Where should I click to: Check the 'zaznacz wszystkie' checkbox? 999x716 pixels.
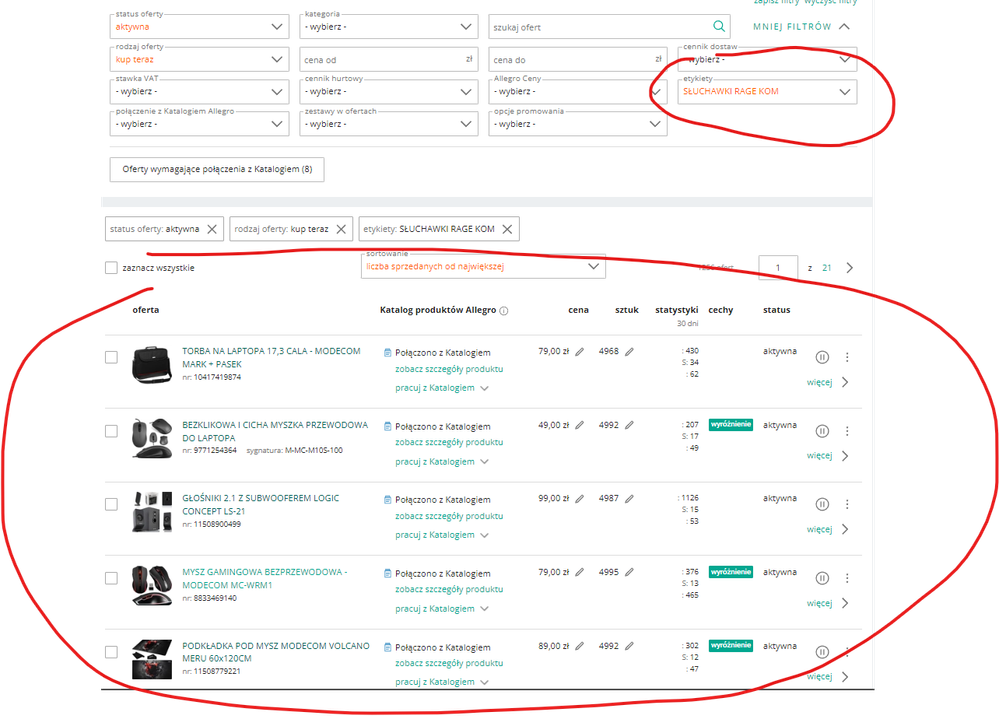112,268
